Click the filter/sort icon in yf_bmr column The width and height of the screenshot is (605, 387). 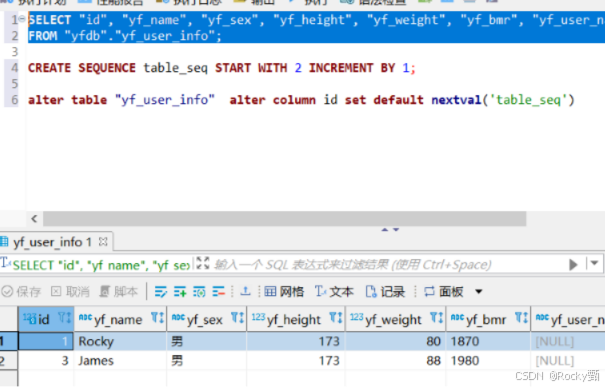[521, 318]
